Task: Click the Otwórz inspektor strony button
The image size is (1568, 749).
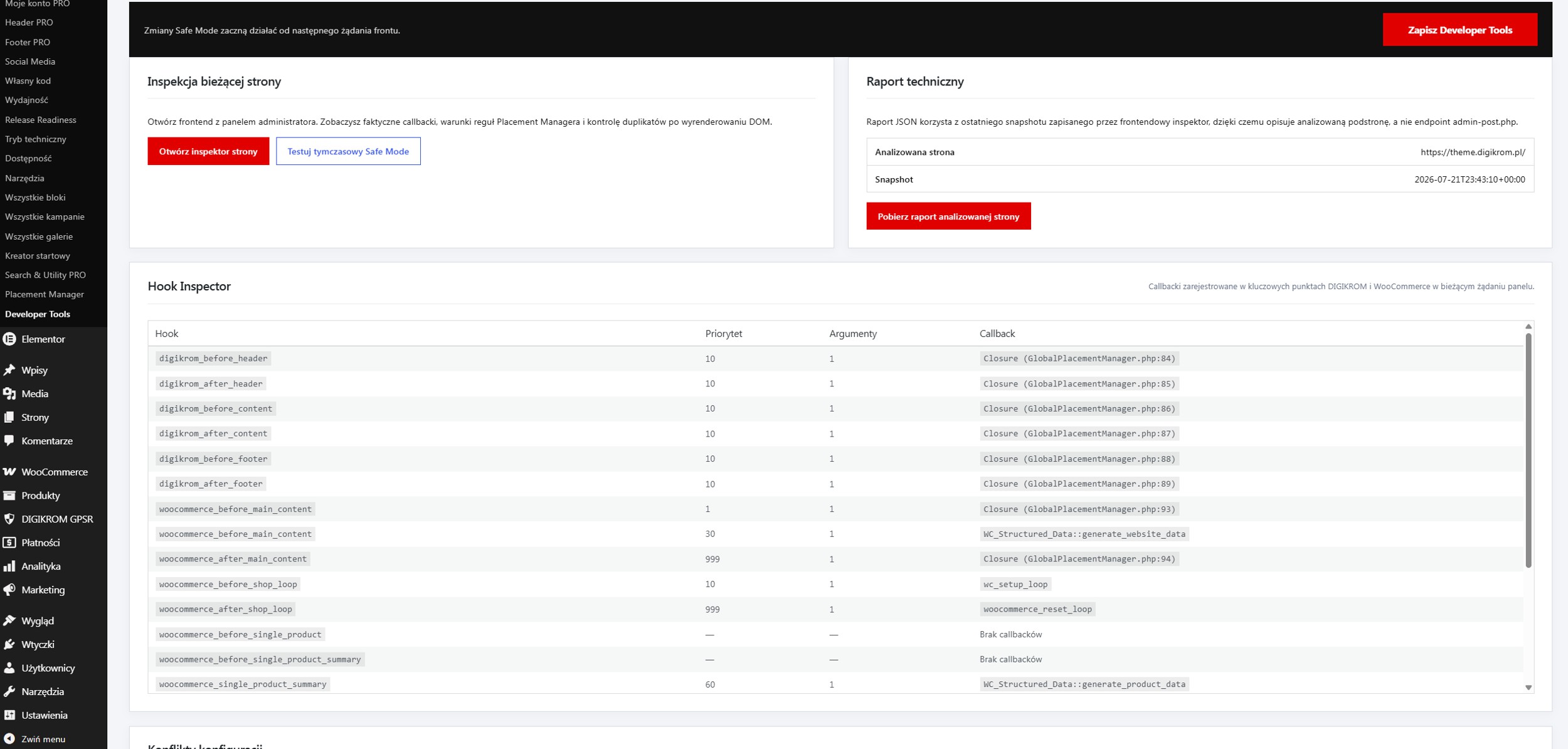Action: click(208, 151)
